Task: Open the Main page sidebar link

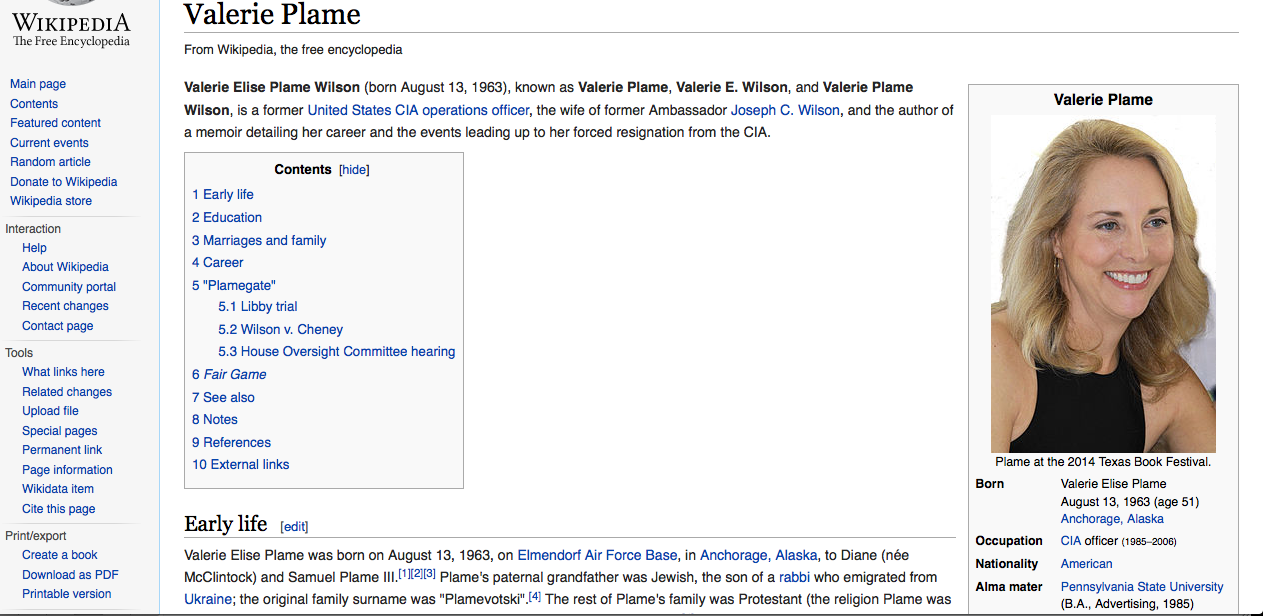Action: (x=38, y=84)
